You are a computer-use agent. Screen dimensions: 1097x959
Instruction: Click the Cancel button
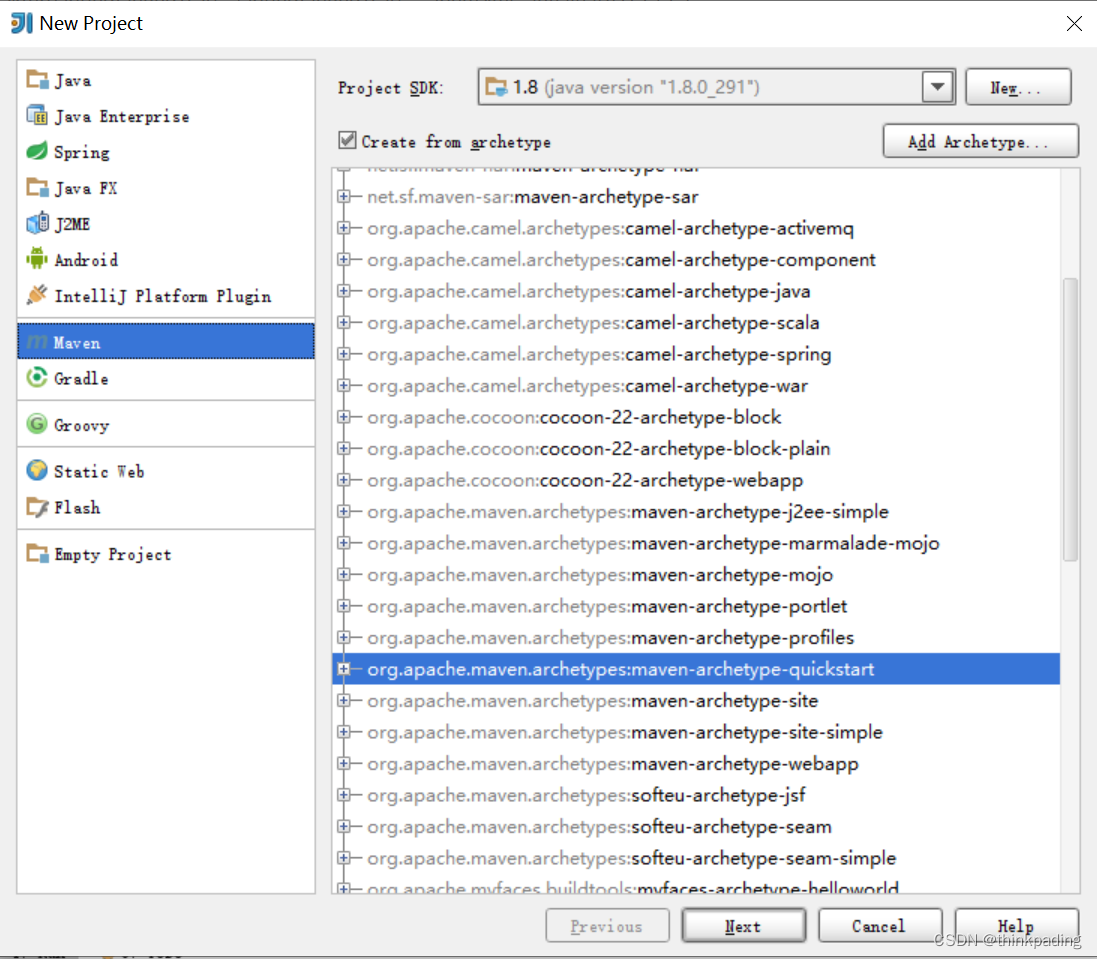(879, 926)
